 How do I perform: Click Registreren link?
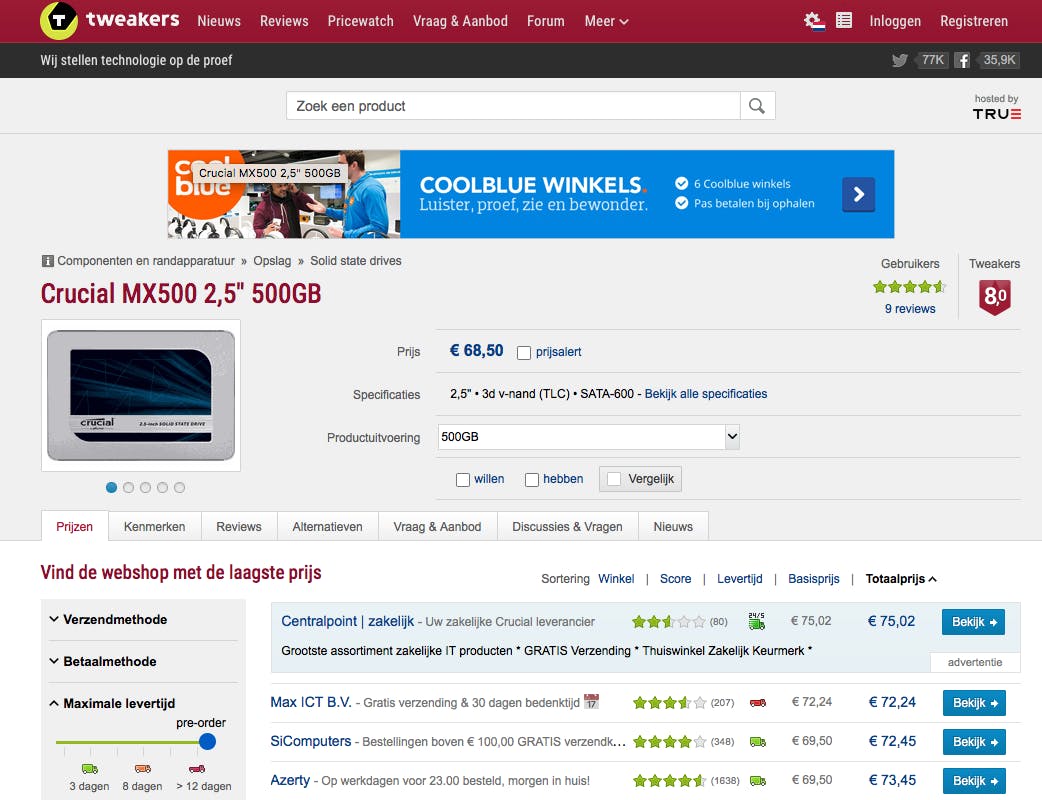pos(974,21)
